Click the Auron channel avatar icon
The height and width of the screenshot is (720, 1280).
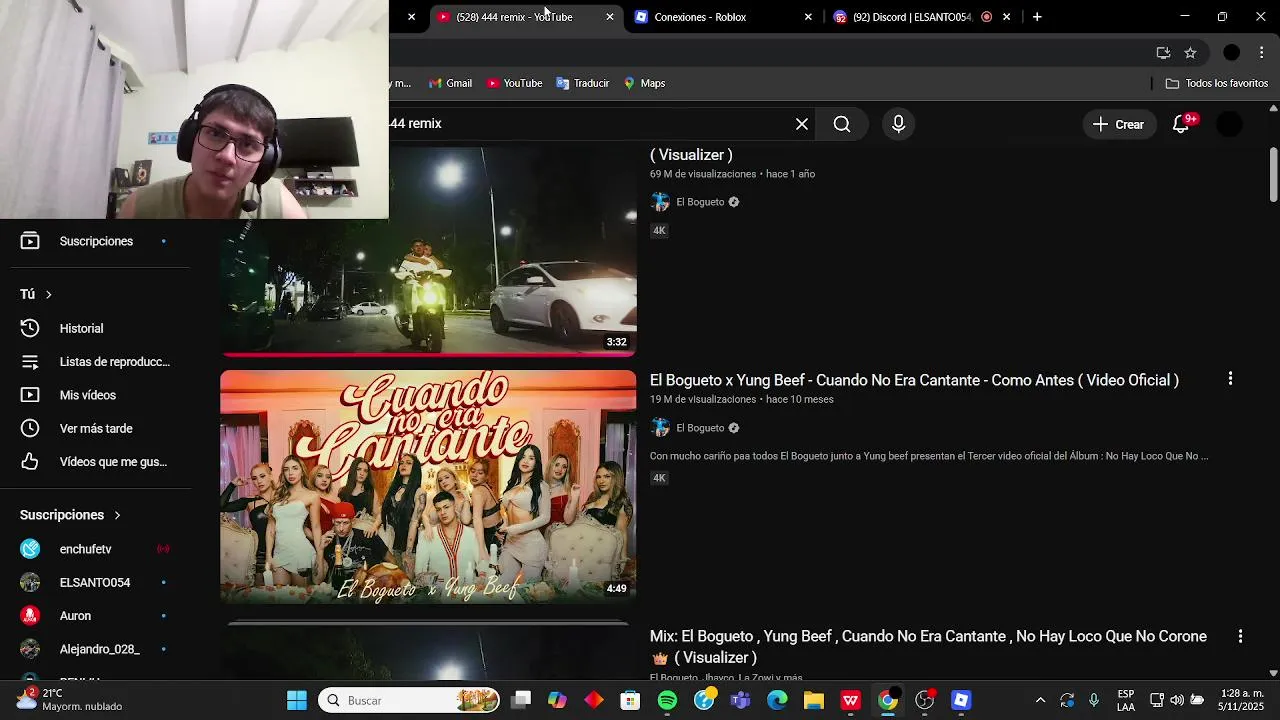coord(30,616)
